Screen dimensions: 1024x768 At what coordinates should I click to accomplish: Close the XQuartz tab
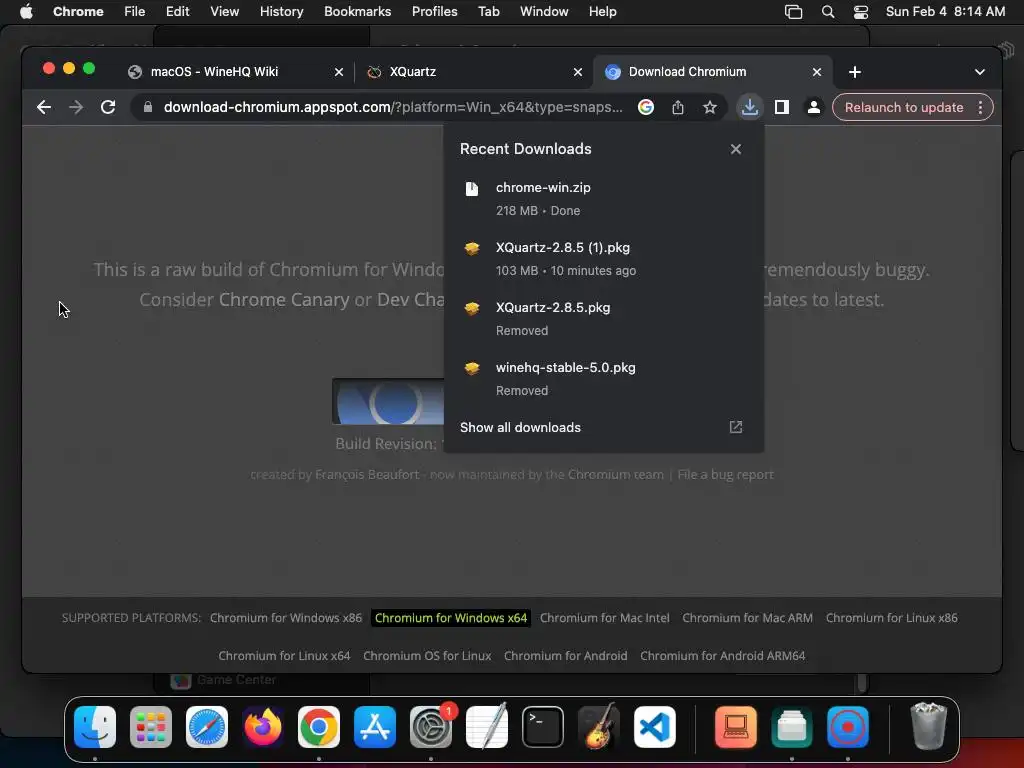click(577, 72)
